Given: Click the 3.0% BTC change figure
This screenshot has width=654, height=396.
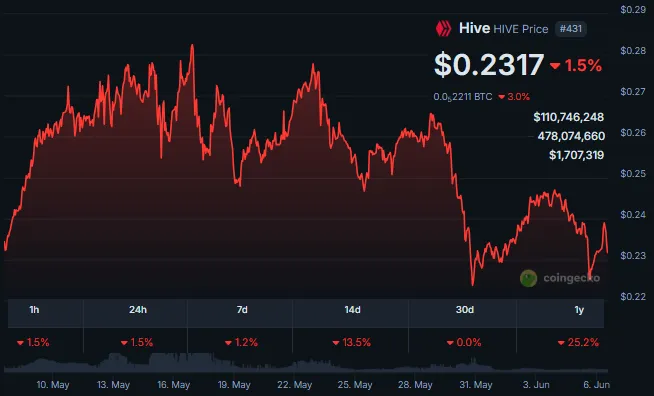Looking at the screenshot, I should coord(514,97).
